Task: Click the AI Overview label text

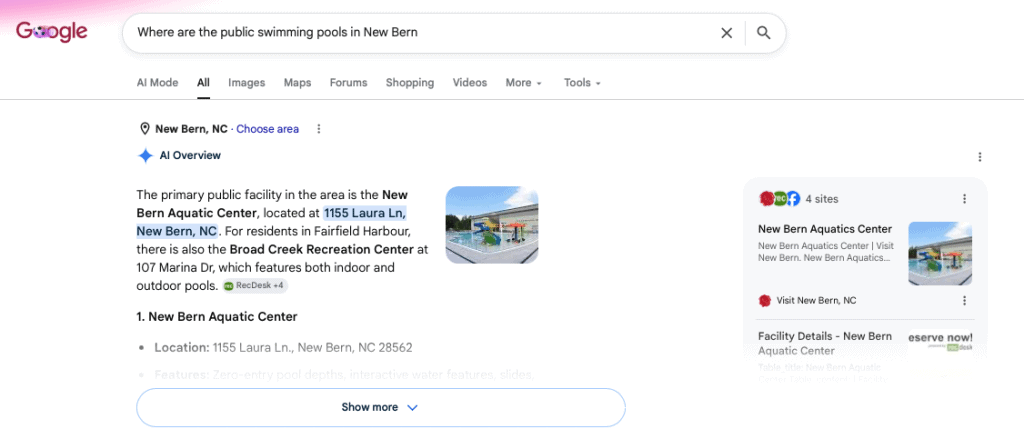Action: [x=190, y=155]
